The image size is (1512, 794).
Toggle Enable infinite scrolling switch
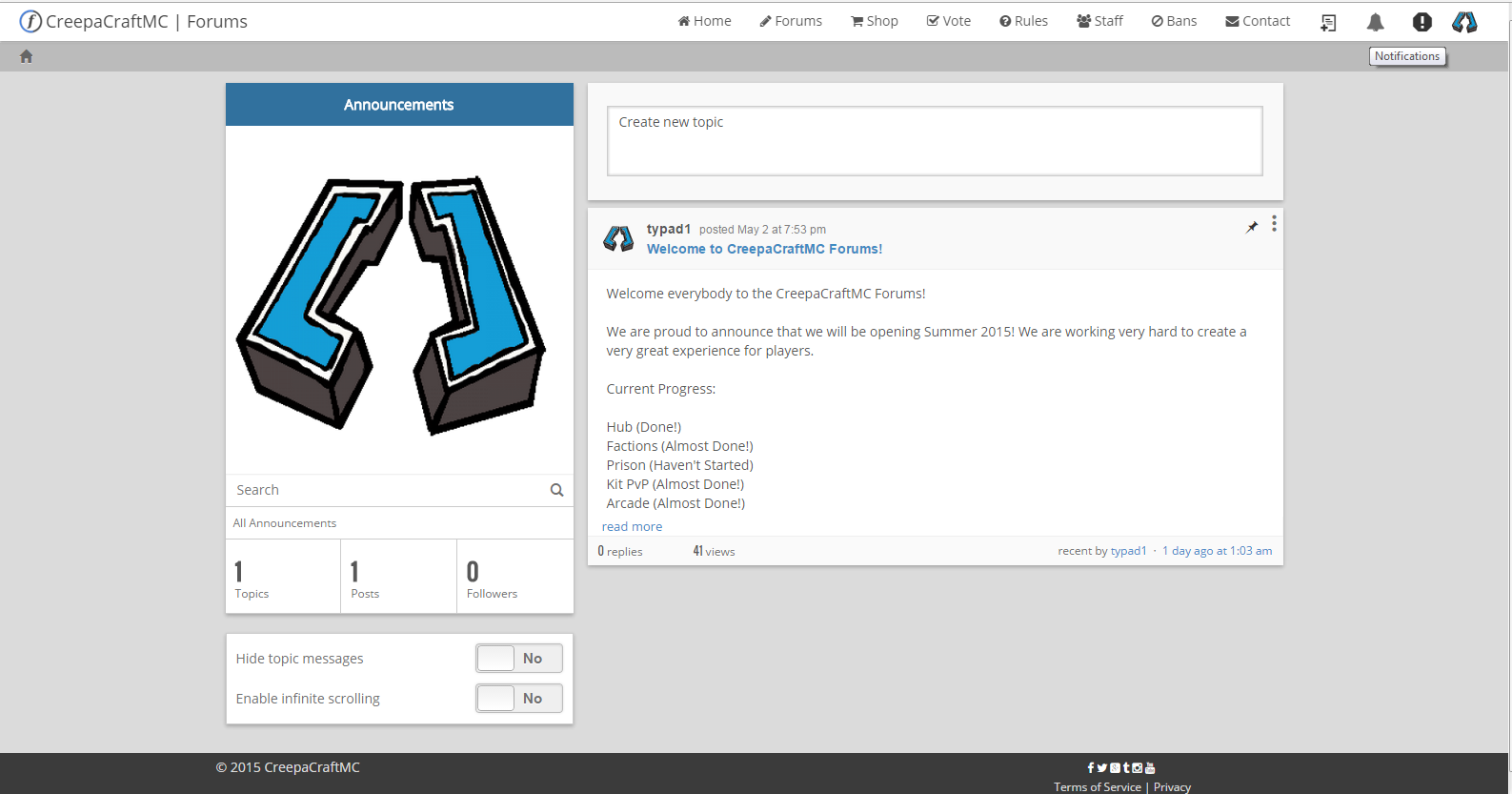click(x=519, y=699)
